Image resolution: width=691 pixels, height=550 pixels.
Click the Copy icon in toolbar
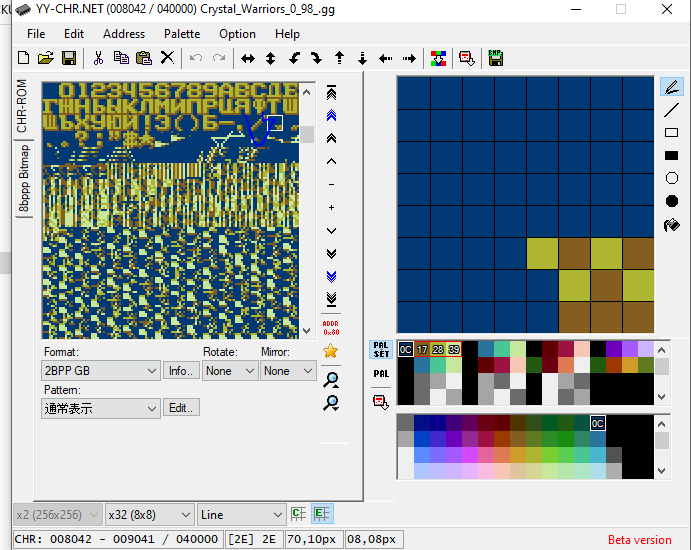click(x=121, y=58)
